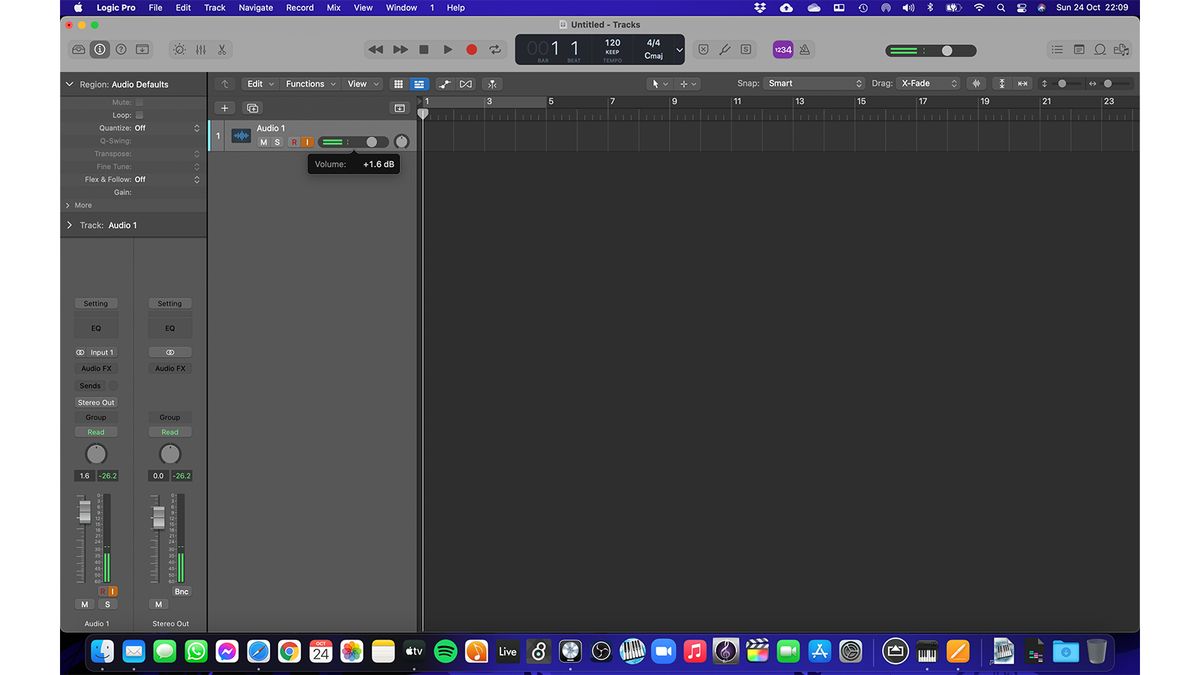This screenshot has width=1200, height=675.
Task: Open the Note Pads panel
Action: coord(1079,49)
